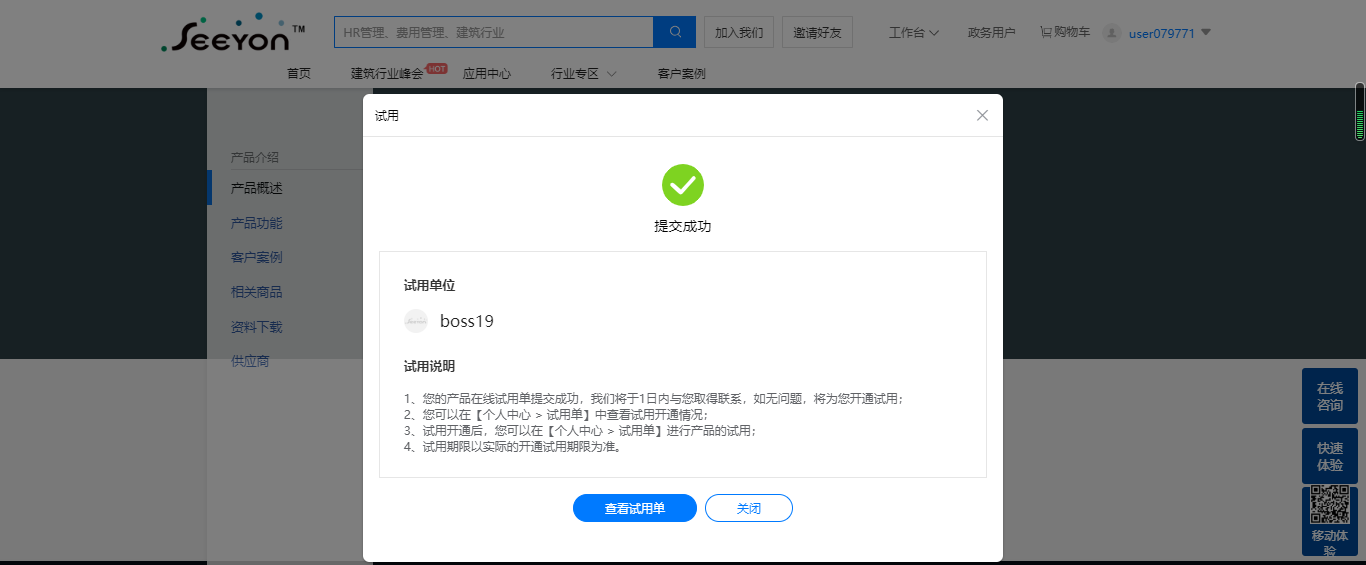Click the Seeyon logo
The width and height of the screenshot is (1366, 565).
(x=233, y=33)
